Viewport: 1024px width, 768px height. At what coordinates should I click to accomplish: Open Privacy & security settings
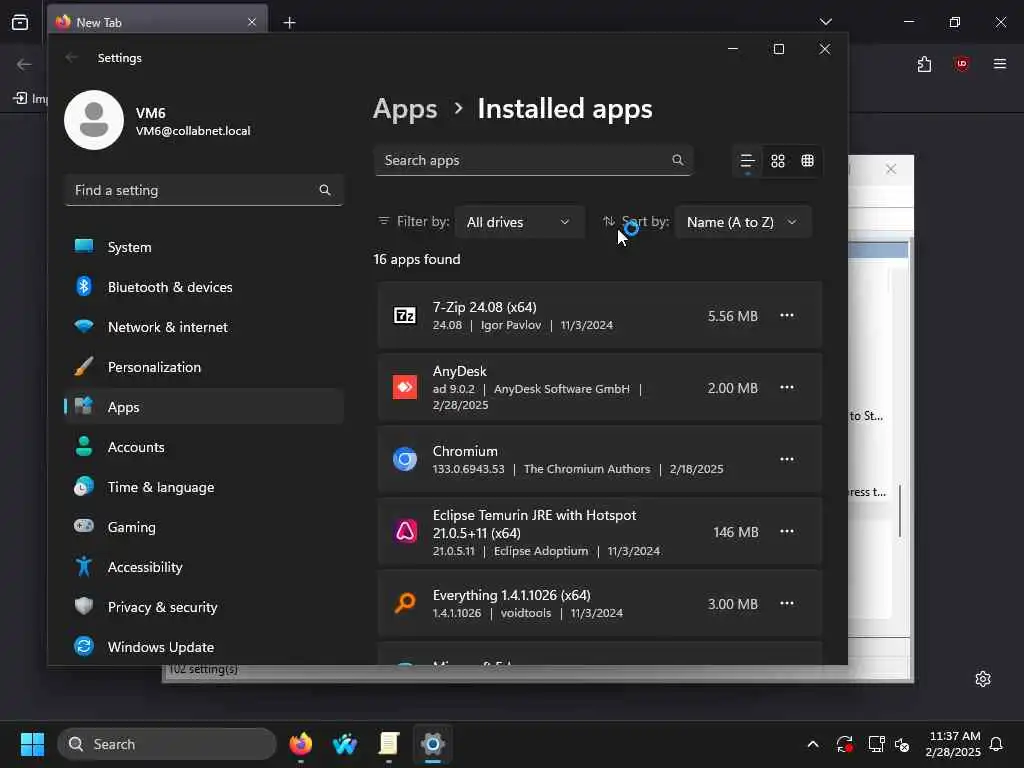coord(204,607)
